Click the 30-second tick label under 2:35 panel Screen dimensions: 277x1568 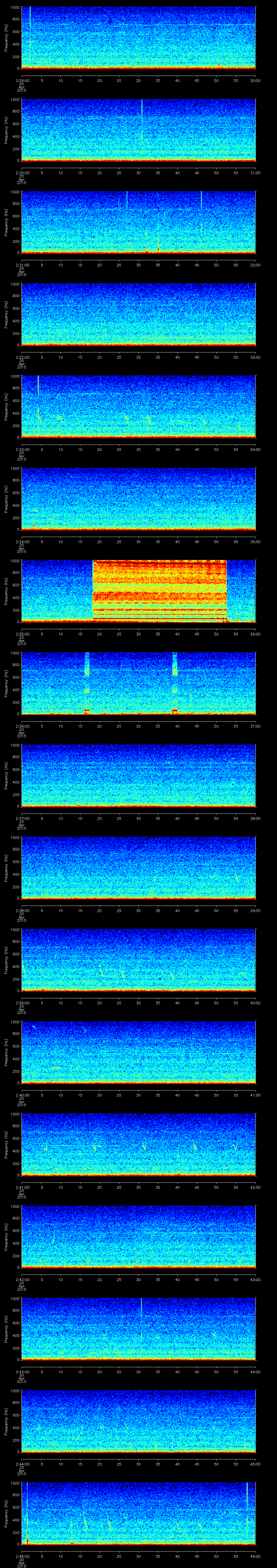click(139, 634)
